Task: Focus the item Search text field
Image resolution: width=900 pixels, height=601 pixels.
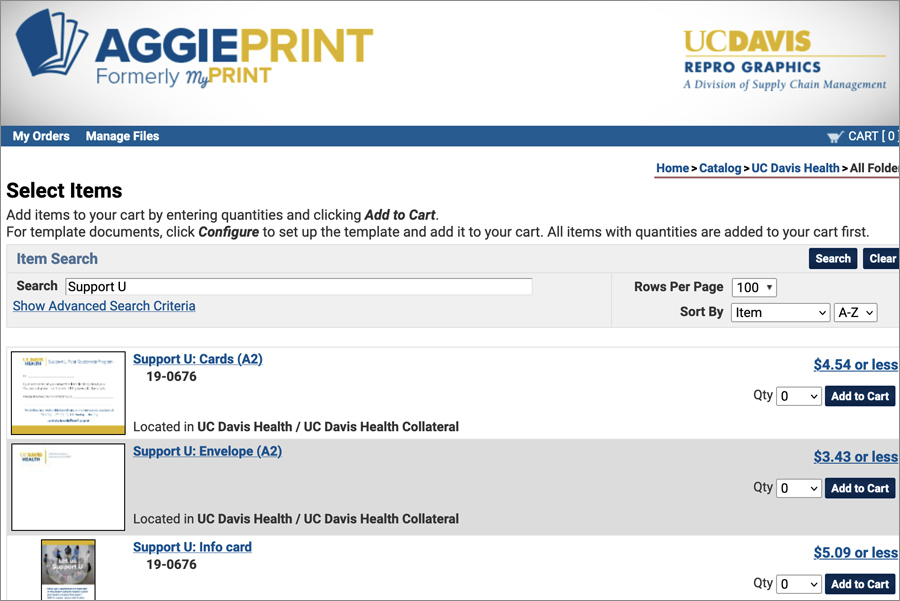Action: click(x=298, y=286)
